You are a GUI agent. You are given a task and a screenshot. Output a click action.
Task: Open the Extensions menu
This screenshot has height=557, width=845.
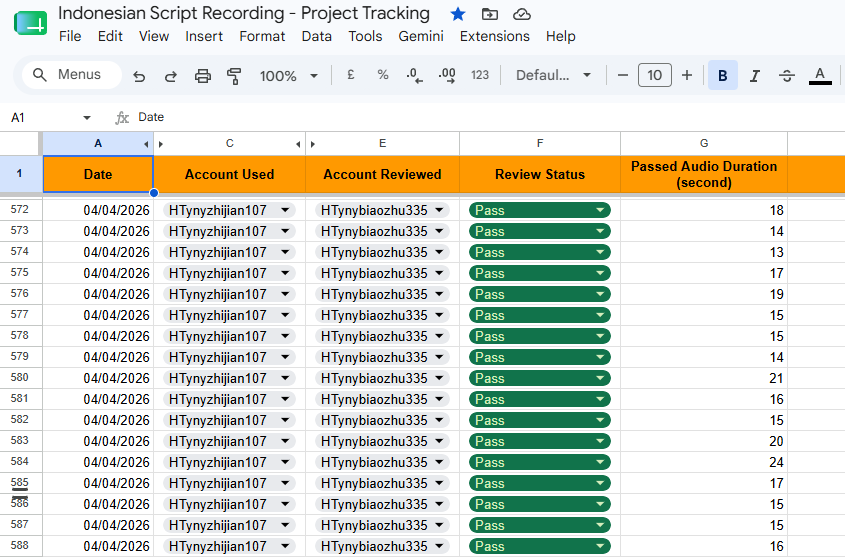(495, 36)
